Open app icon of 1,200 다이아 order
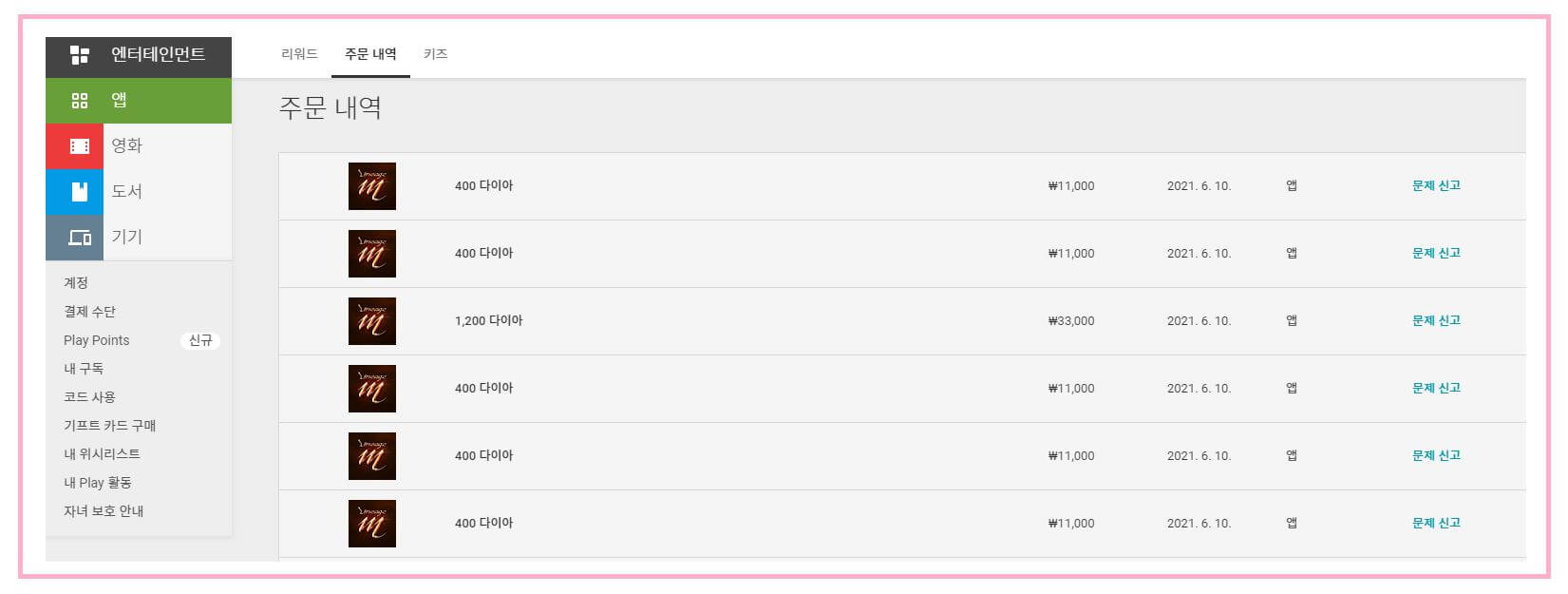The image size is (1568, 594). (372, 321)
